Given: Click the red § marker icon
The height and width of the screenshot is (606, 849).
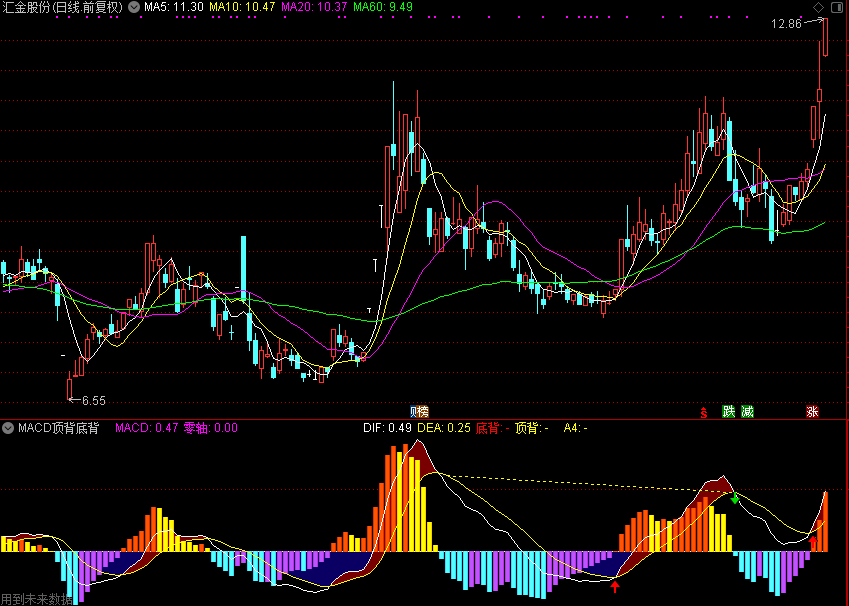Looking at the screenshot, I should (704, 411).
